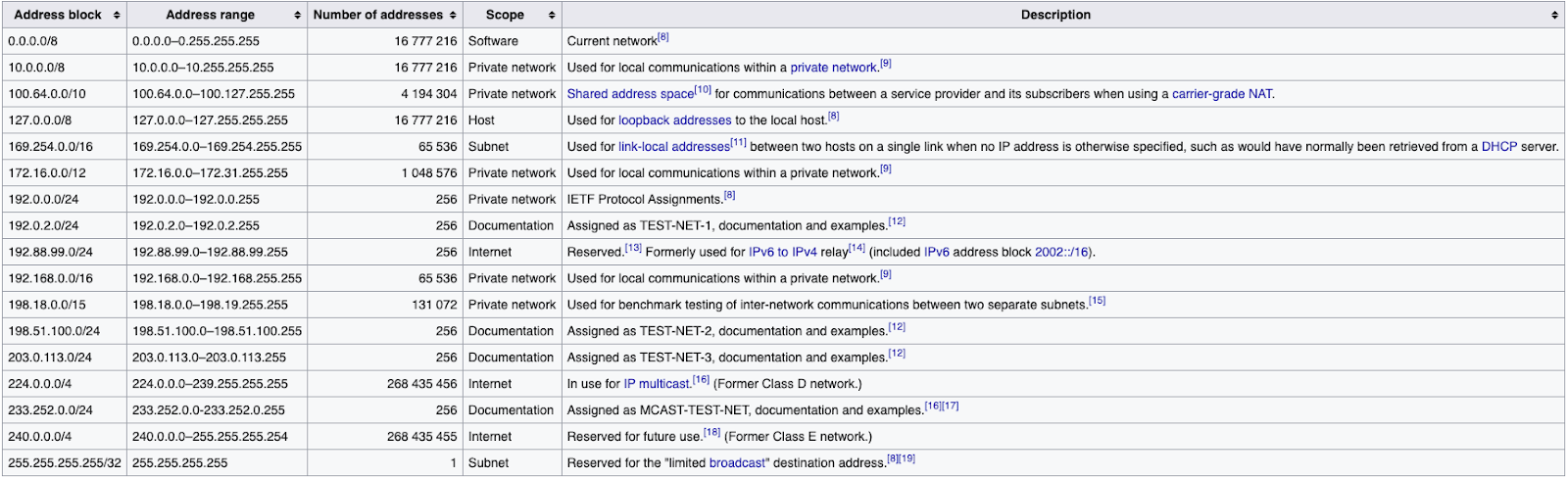Sort table by Address block column
The height and width of the screenshot is (479, 1568).
[x=65, y=15]
